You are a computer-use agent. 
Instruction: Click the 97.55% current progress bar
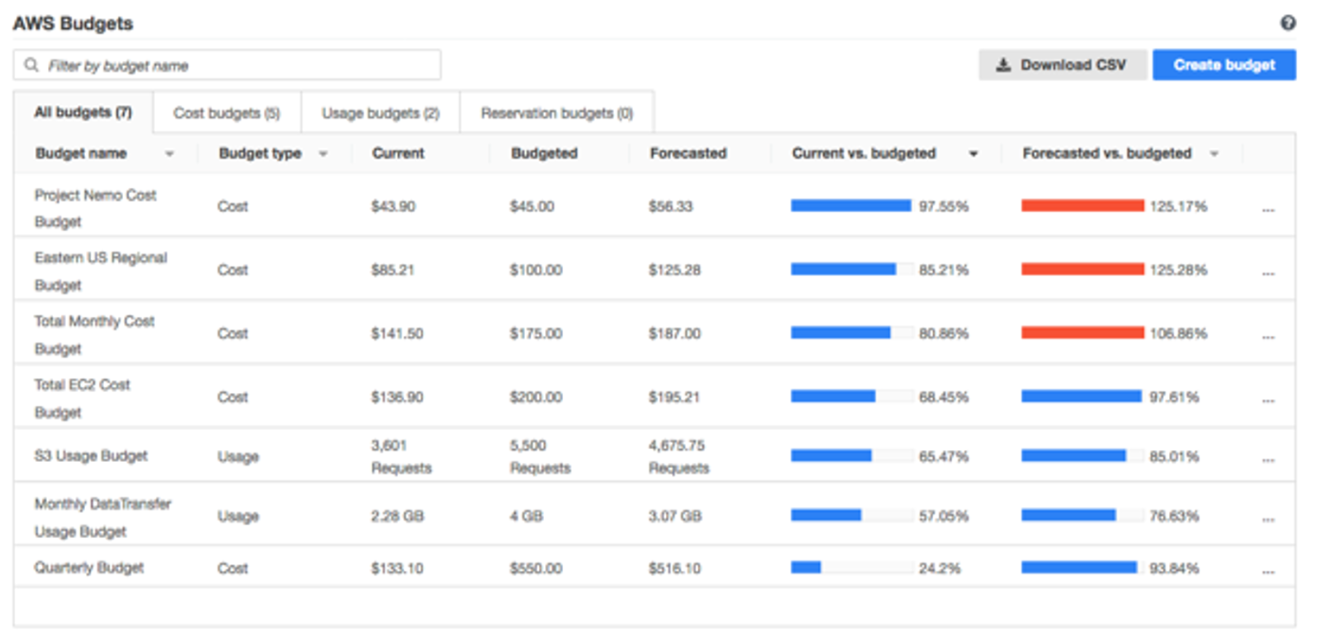click(x=852, y=205)
